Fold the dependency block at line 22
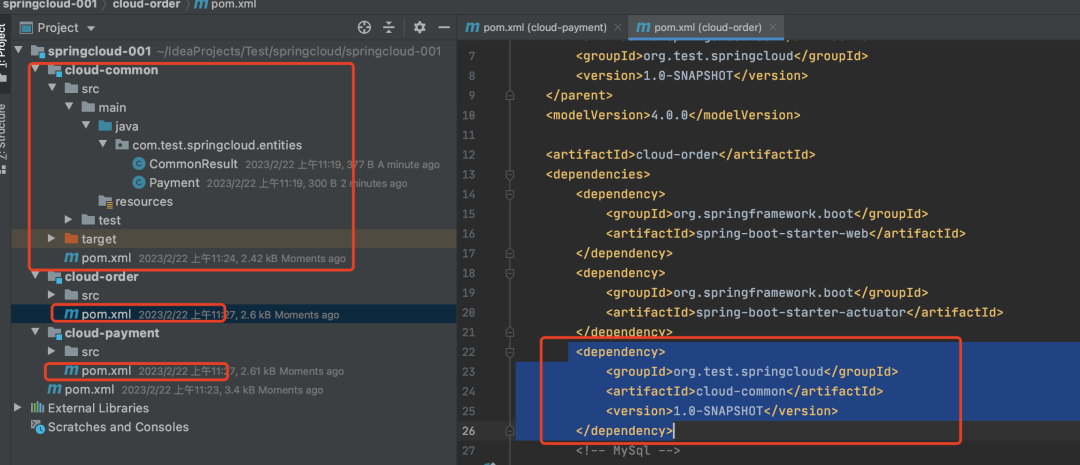1080x465 pixels. click(510, 351)
